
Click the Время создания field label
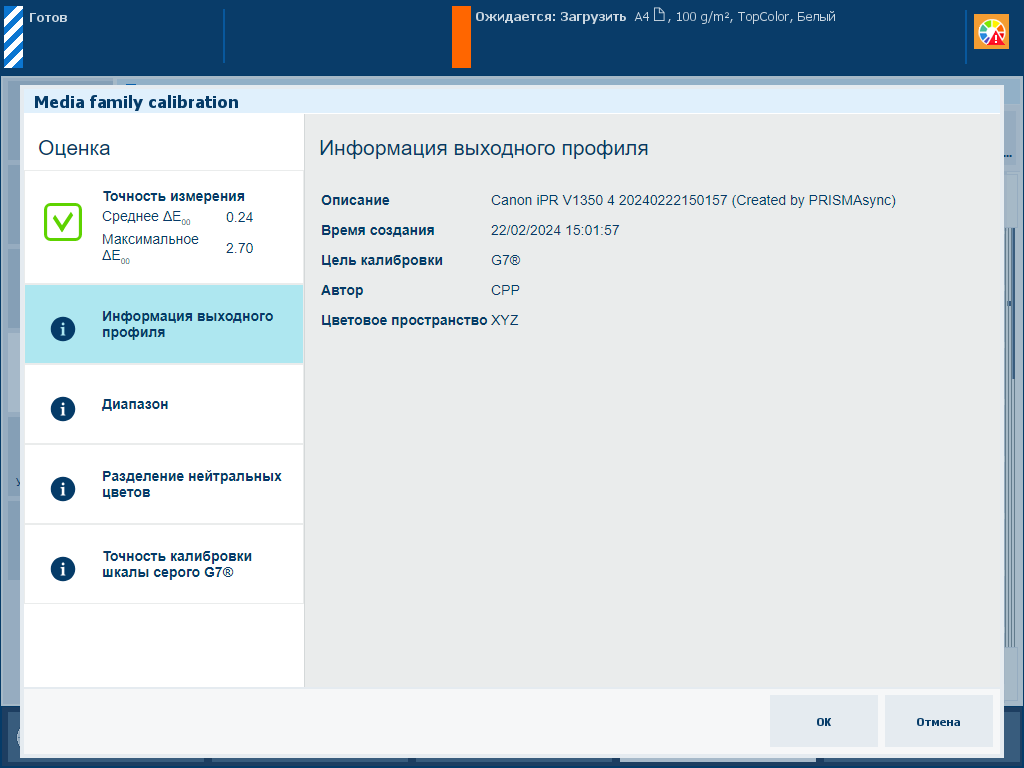click(x=377, y=231)
